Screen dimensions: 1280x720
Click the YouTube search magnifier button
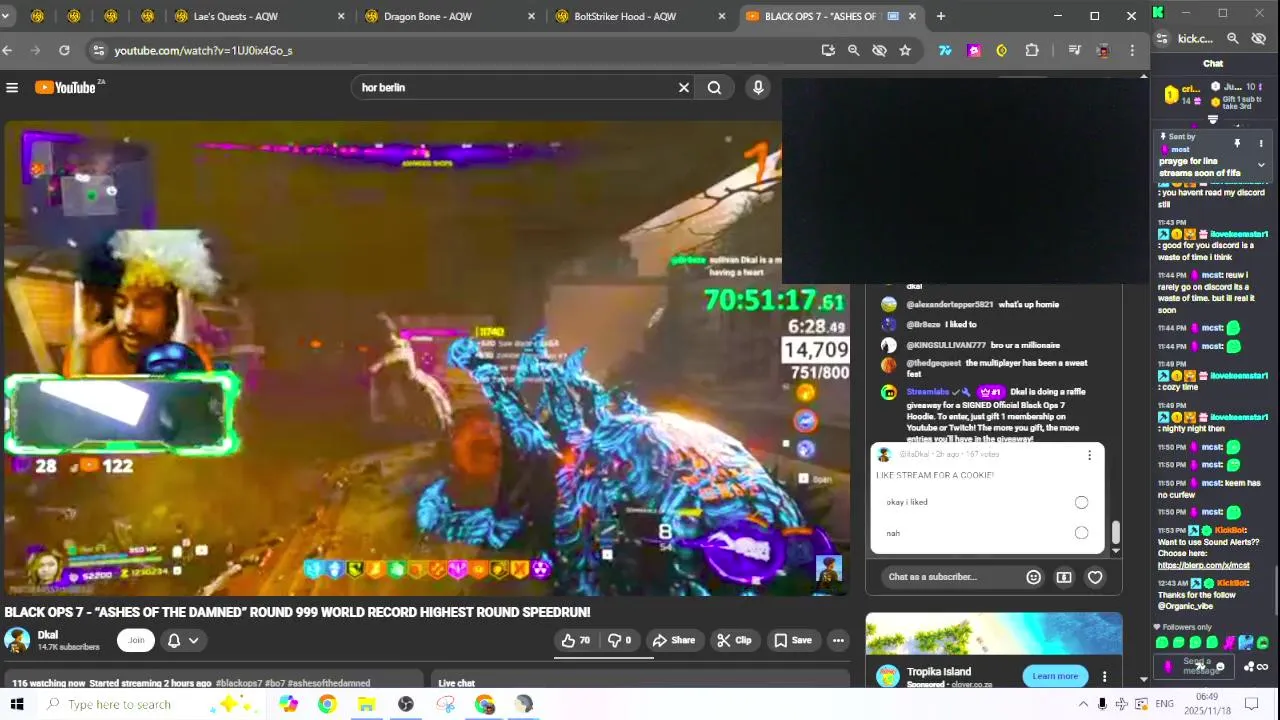point(714,88)
